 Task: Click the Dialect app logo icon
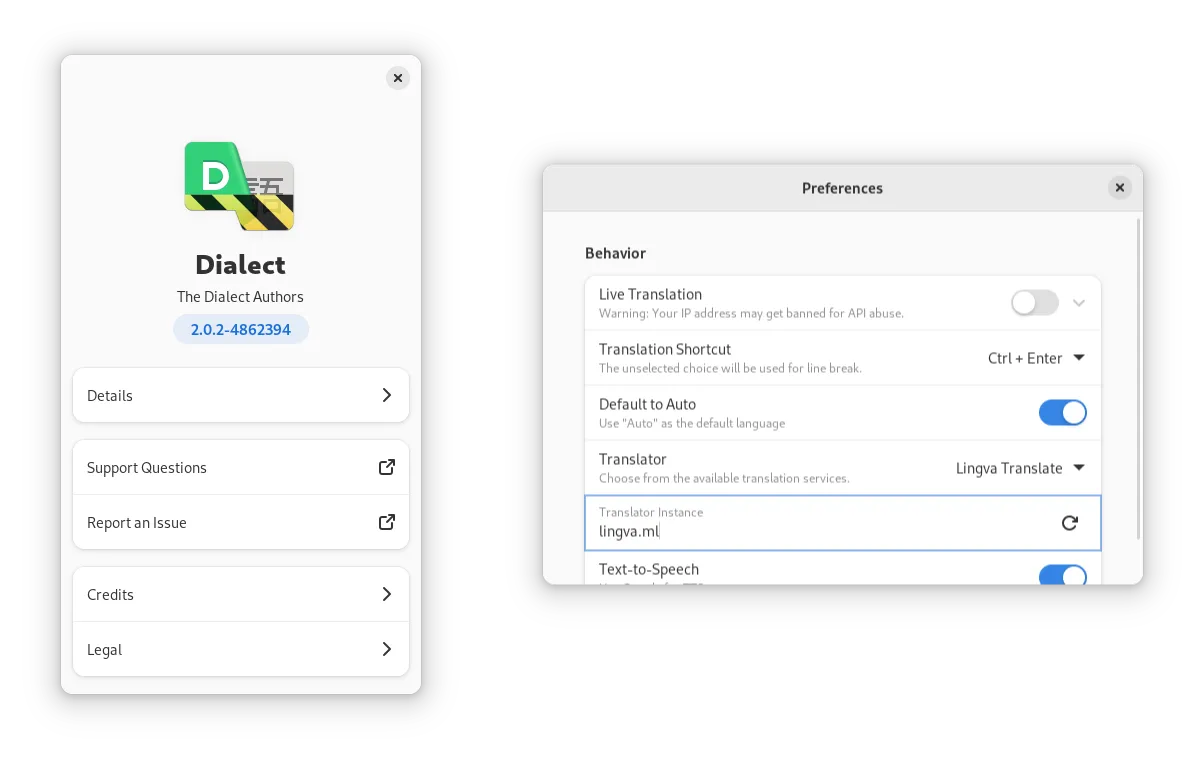click(x=240, y=186)
